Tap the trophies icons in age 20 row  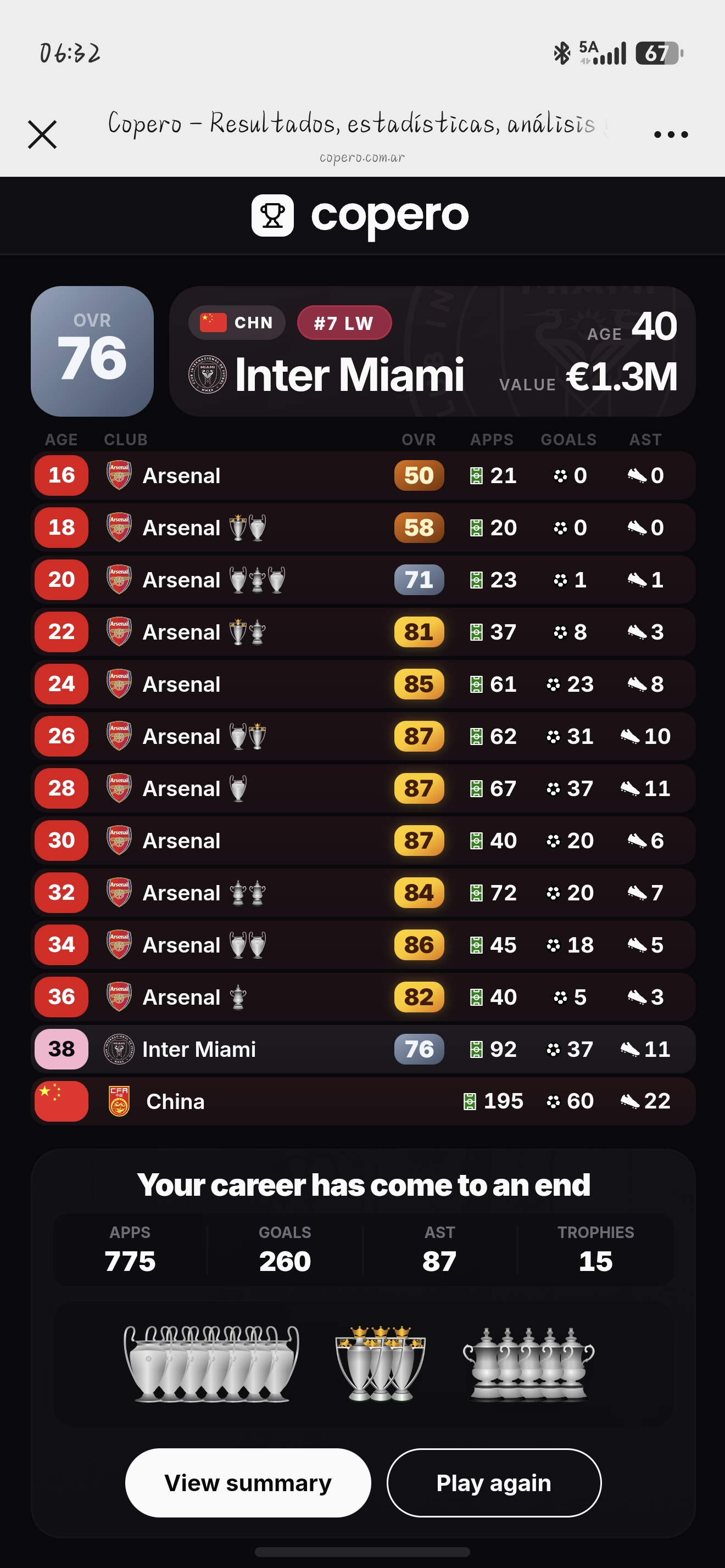257,579
